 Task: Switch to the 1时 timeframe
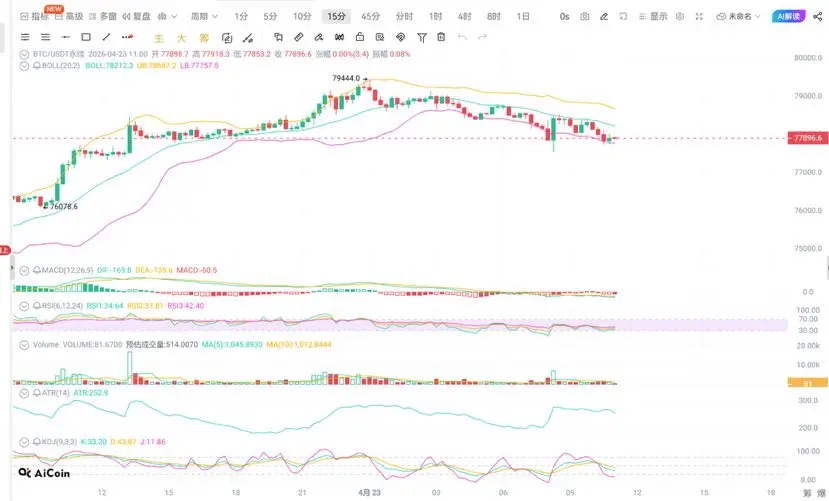click(435, 16)
